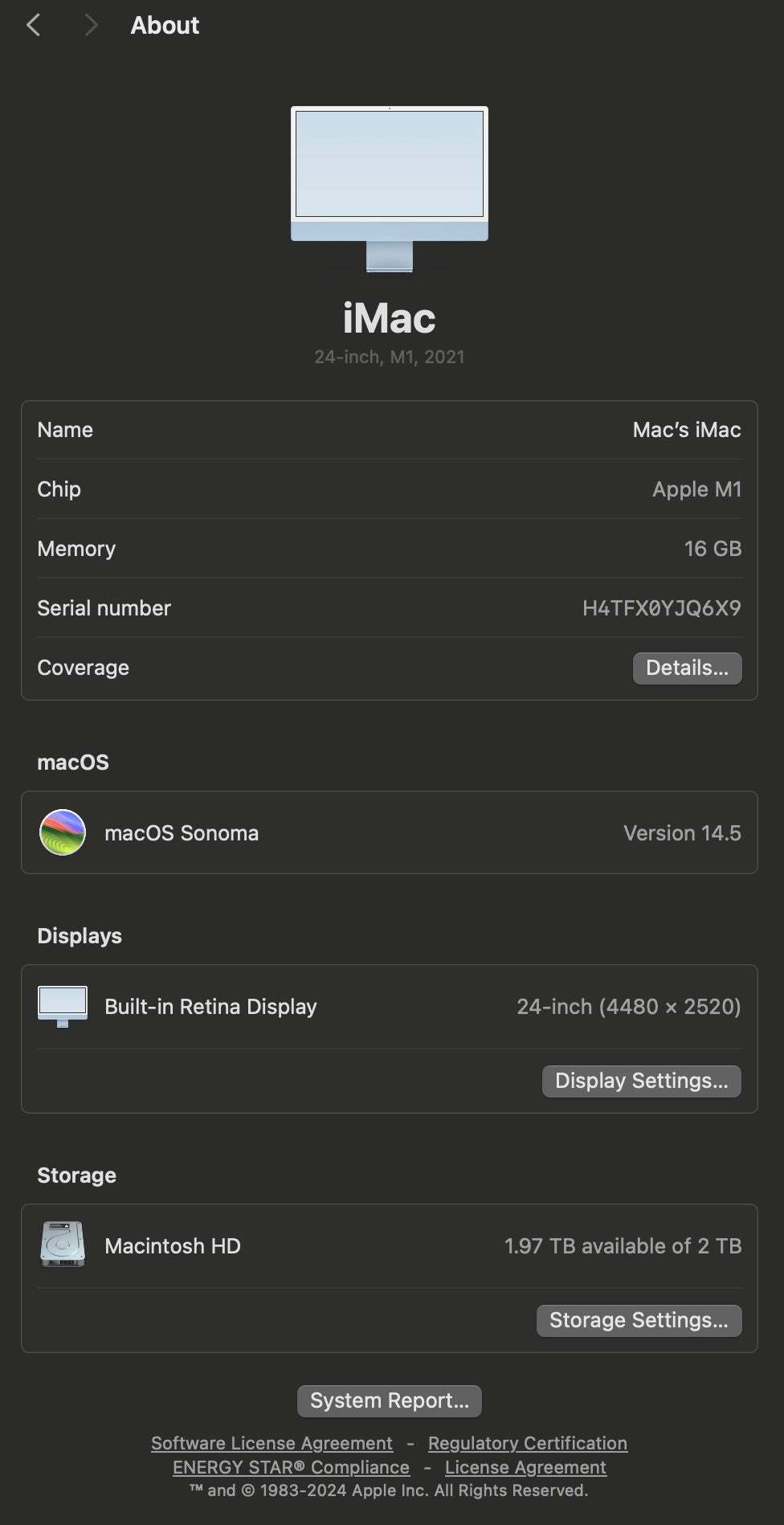Click the Macintosh HD drive icon
Viewport: 784px width, 1525px height.
point(63,1245)
